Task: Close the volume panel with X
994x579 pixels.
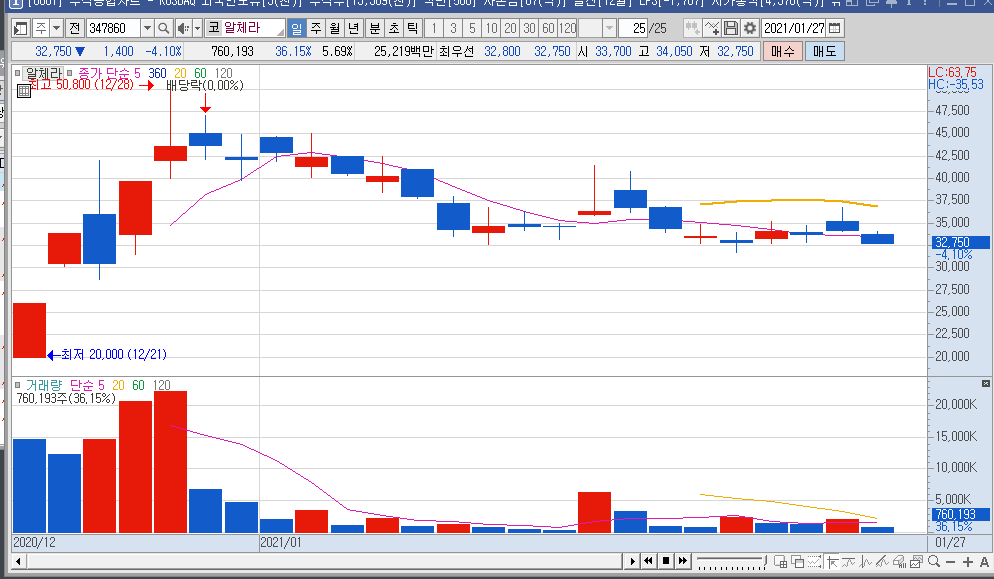Action: (985, 384)
